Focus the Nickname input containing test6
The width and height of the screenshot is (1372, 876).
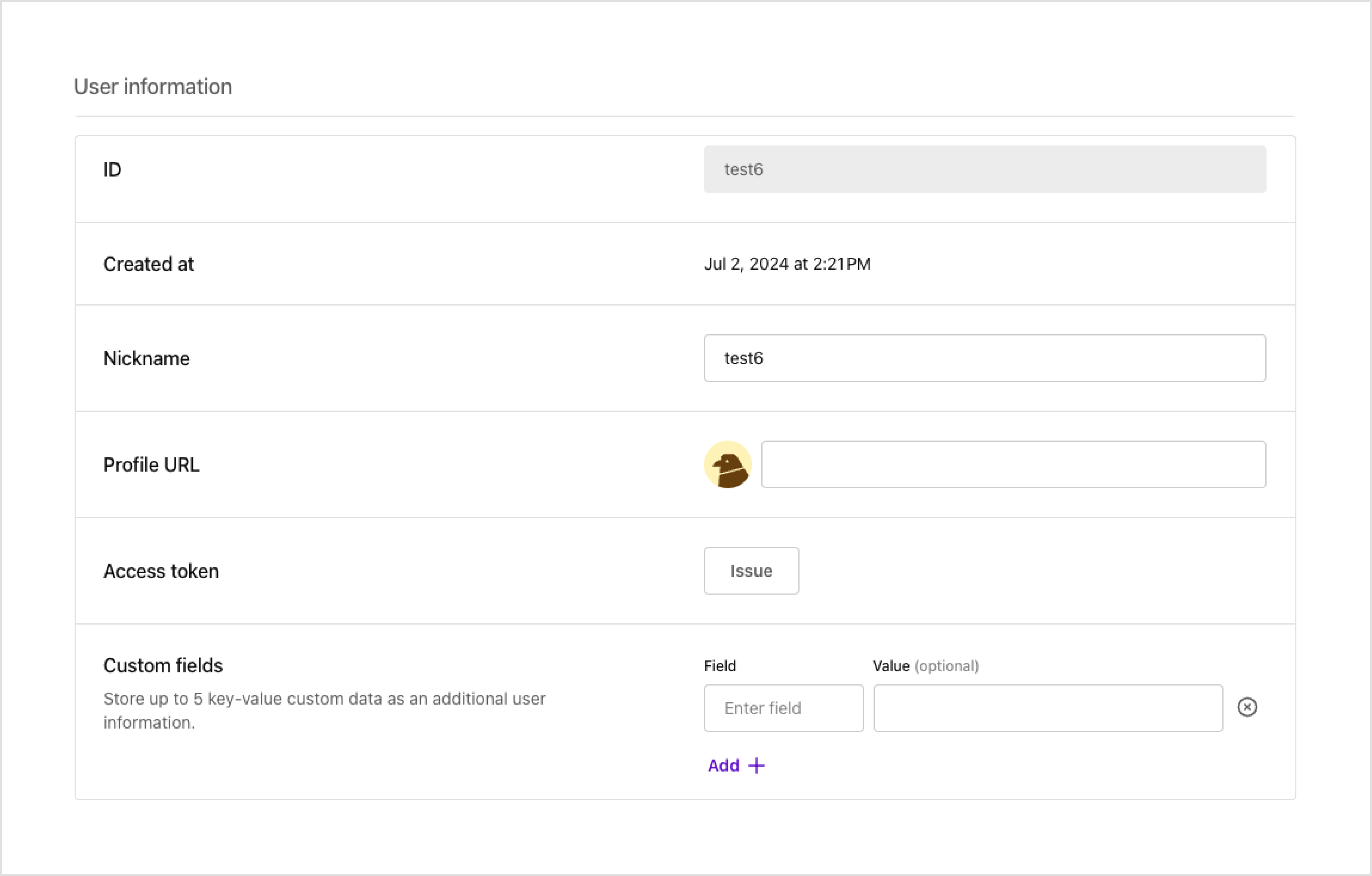click(x=985, y=358)
